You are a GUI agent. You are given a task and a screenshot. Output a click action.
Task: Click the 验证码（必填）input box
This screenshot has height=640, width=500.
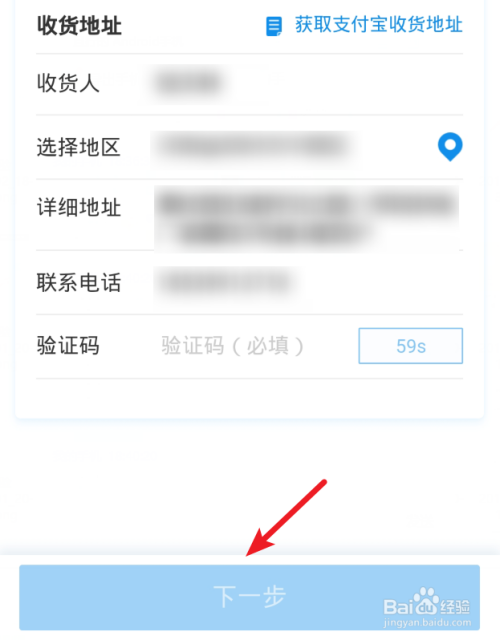[x=233, y=346]
